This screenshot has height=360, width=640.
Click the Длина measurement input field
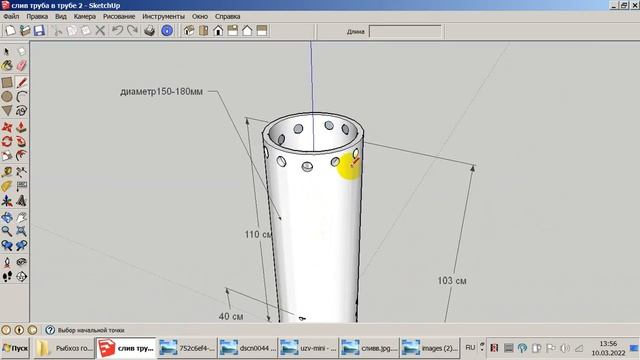(405, 31)
